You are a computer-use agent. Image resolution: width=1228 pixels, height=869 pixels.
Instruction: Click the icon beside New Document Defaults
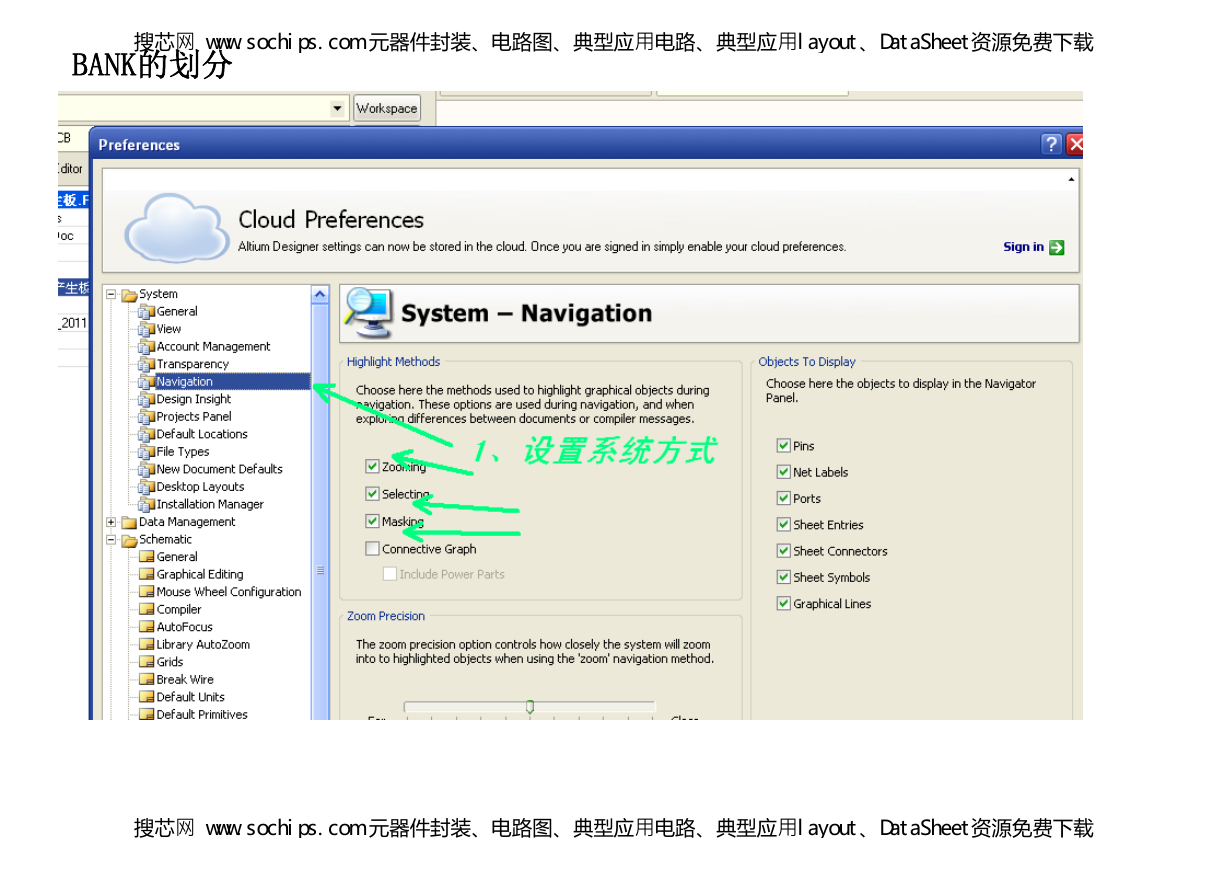point(147,469)
